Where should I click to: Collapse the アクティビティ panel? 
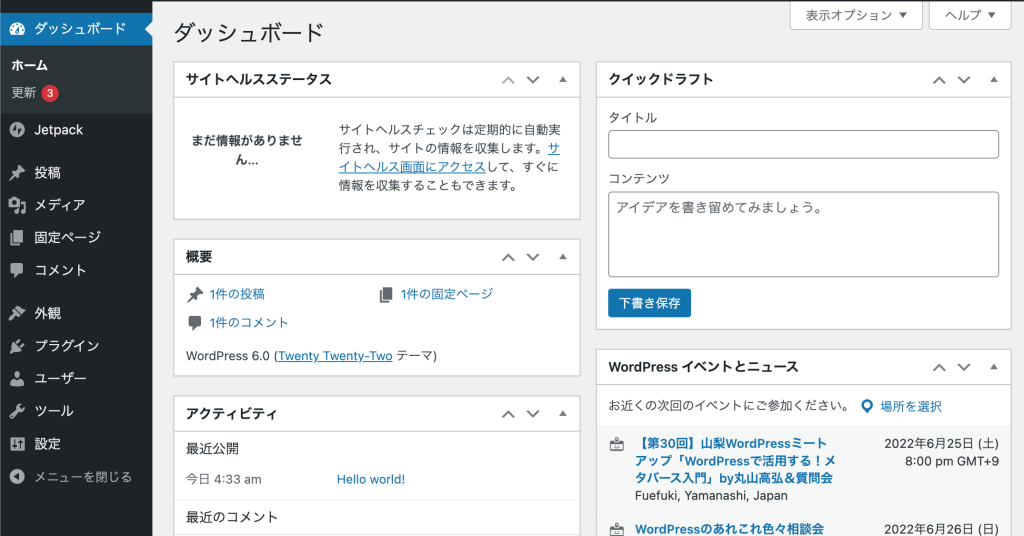pos(562,413)
